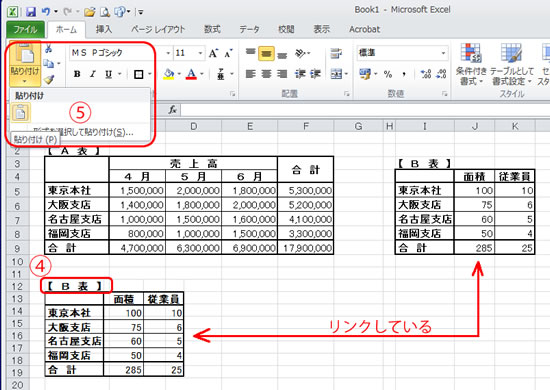Click the Percent Style icon
Viewport: 550px width, 390px height.
click(x=388, y=74)
